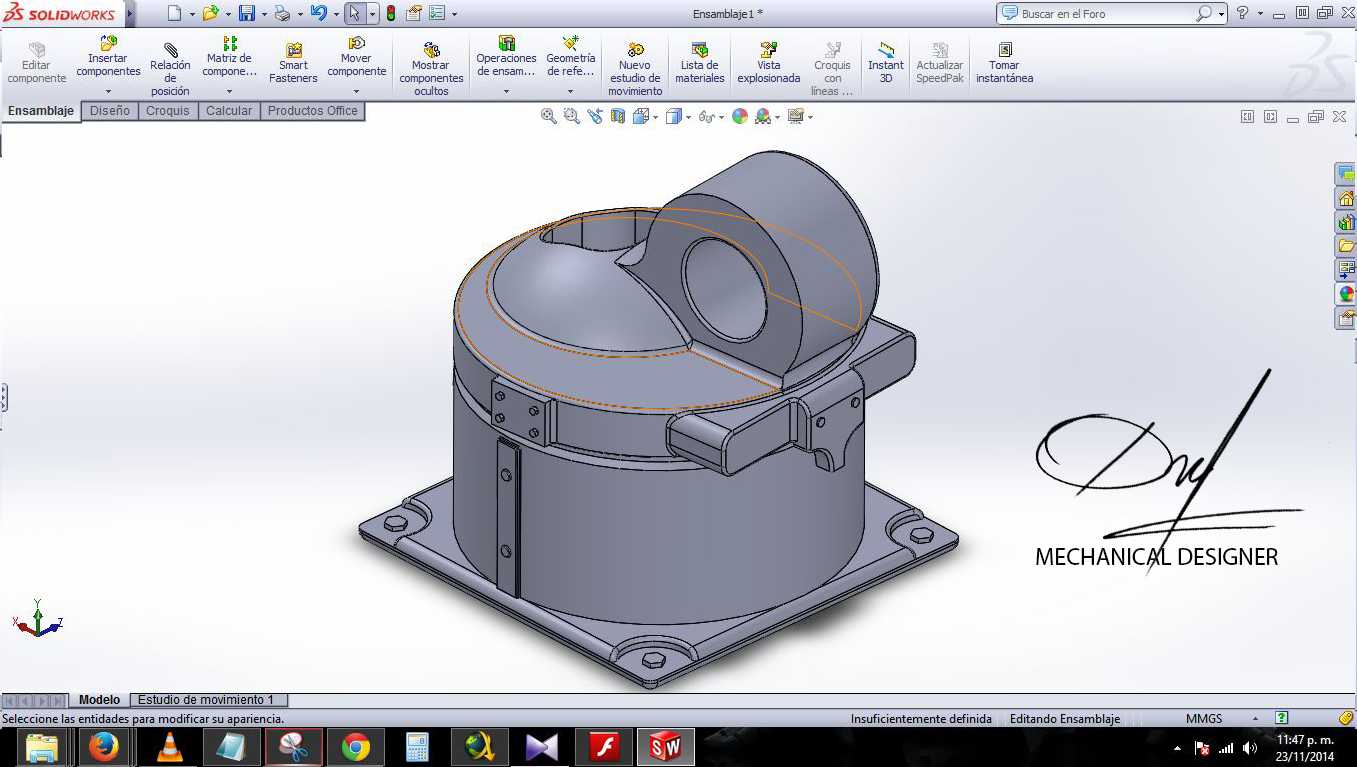Open the Options checklist icon
The image size is (1357, 767).
[x=437, y=14]
